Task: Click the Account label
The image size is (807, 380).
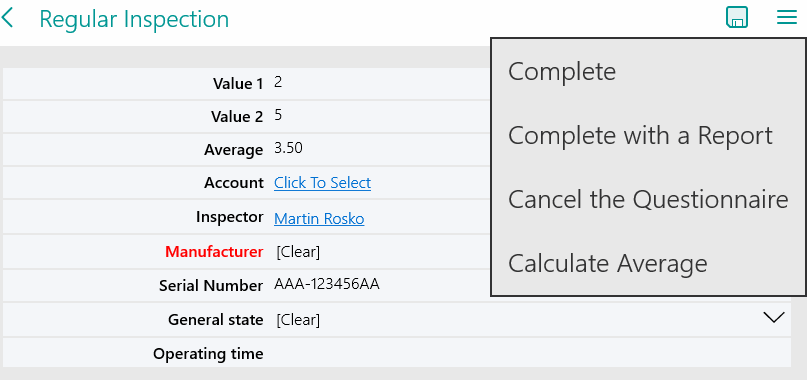Action: tap(234, 183)
